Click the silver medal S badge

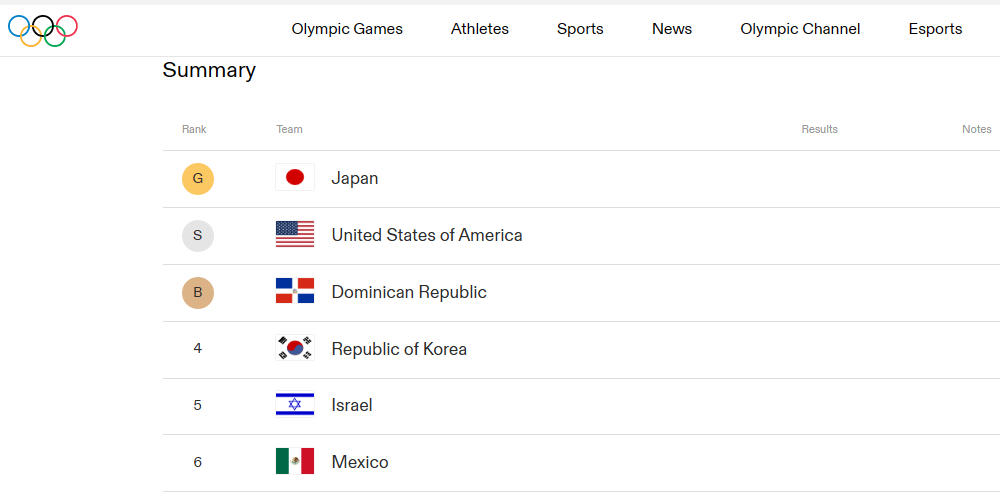coord(198,235)
